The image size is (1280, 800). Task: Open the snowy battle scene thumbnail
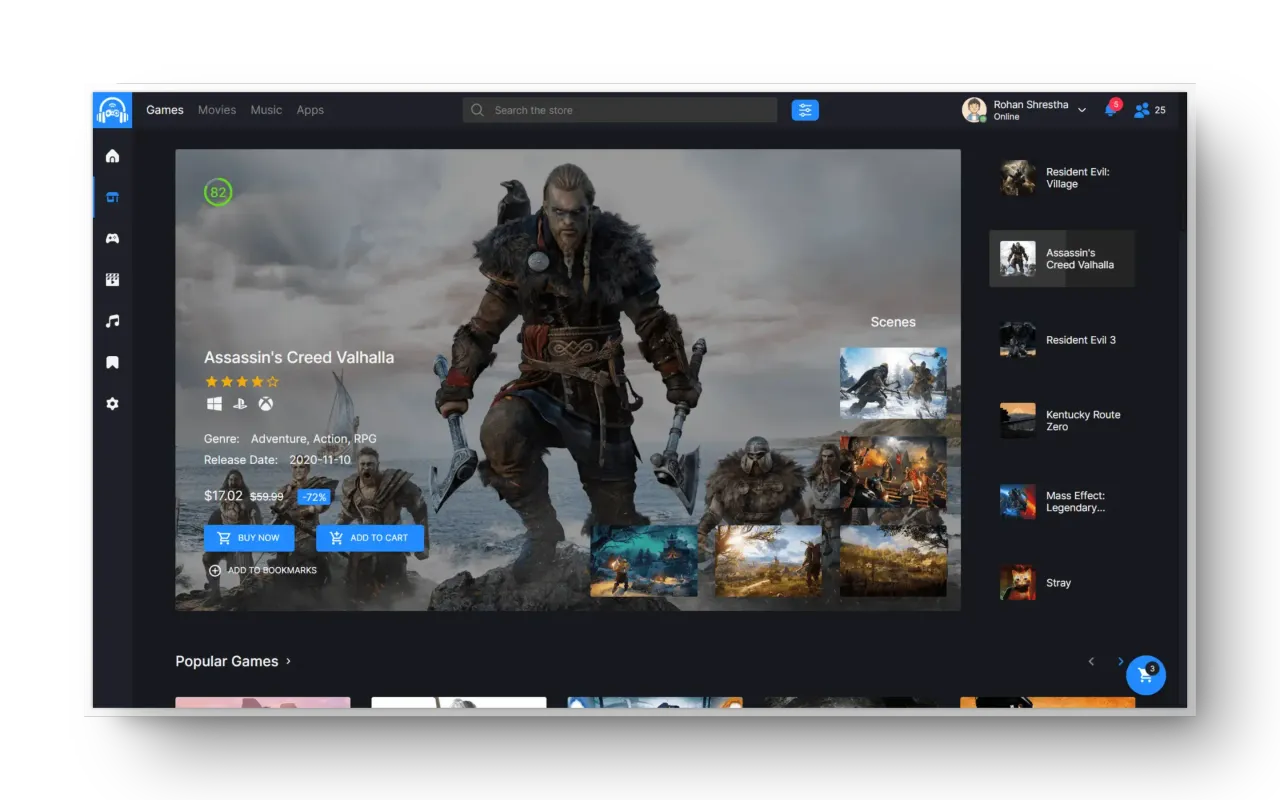pos(893,382)
